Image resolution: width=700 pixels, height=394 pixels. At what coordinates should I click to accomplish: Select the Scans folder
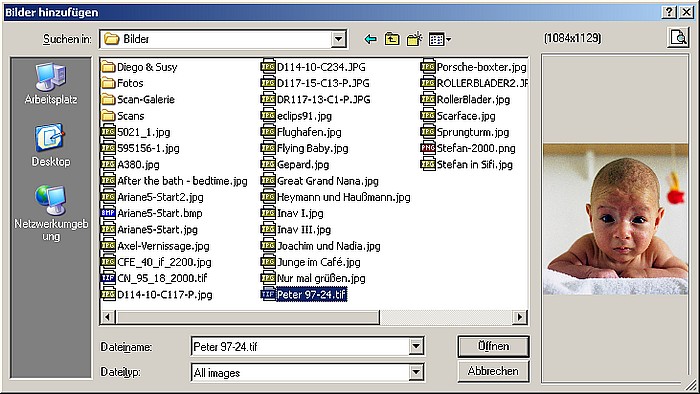123,116
